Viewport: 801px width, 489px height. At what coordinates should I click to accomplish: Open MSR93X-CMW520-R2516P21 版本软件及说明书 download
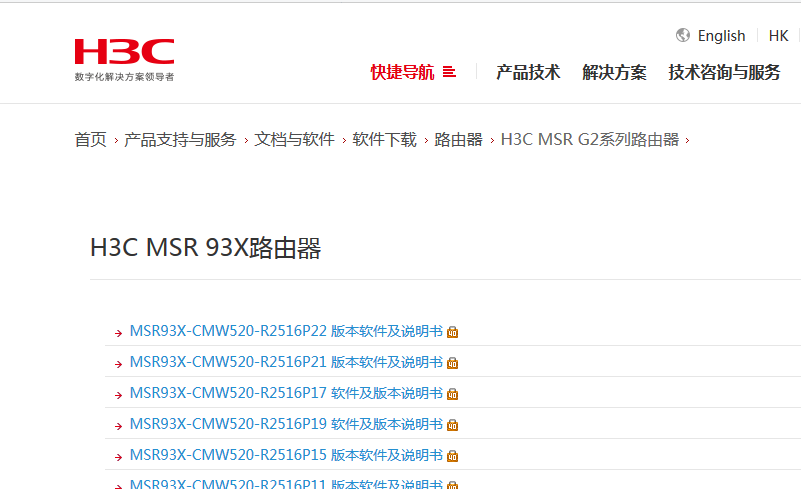(286, 362)
